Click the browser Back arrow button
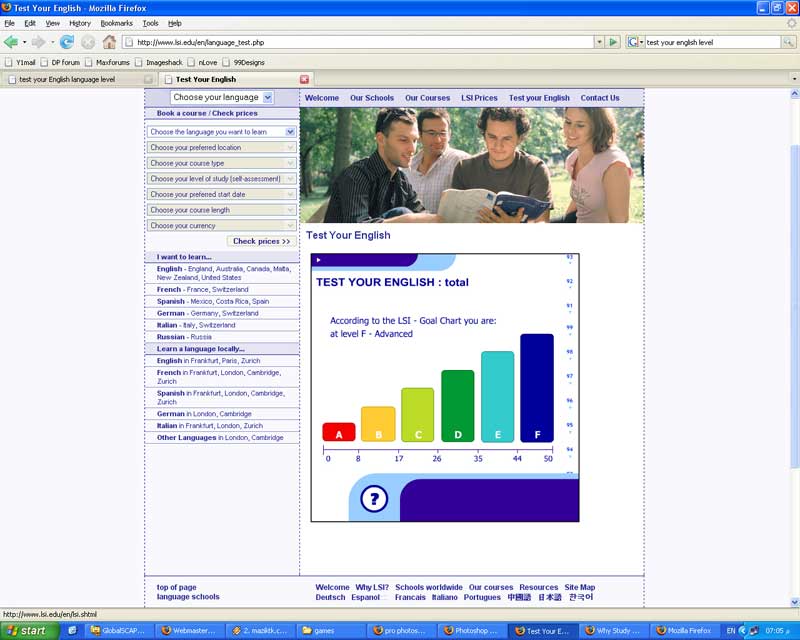Viewport: 800px width, 640px height. (11, 42)
